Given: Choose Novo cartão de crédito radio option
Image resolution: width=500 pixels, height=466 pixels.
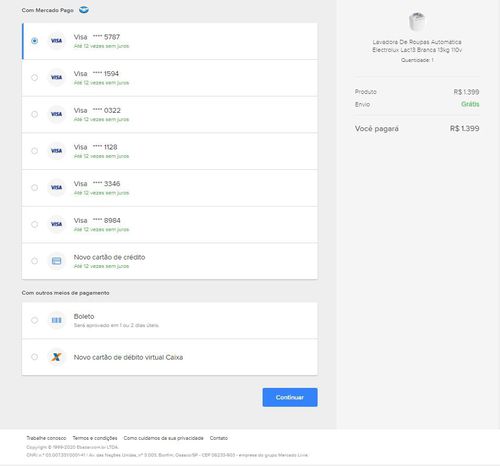Looking at the screenshot, I should [34, 261].
